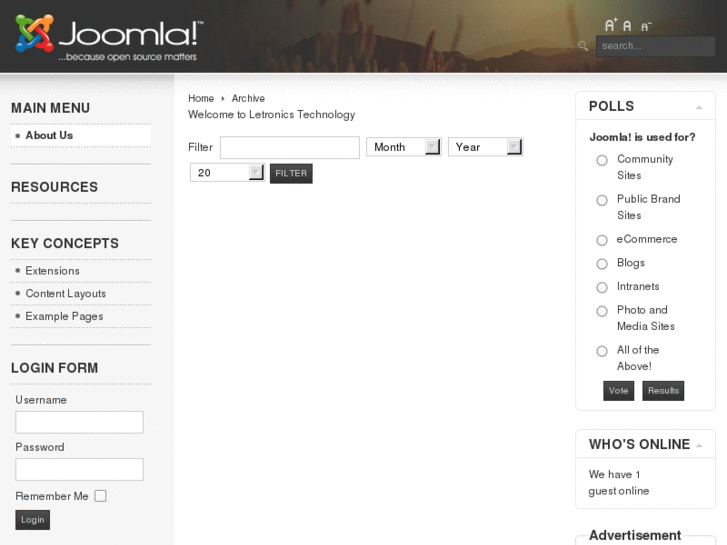Click the decrease font size icon
The height and width of the screenshot is (545, 727).
pos(645,26)
